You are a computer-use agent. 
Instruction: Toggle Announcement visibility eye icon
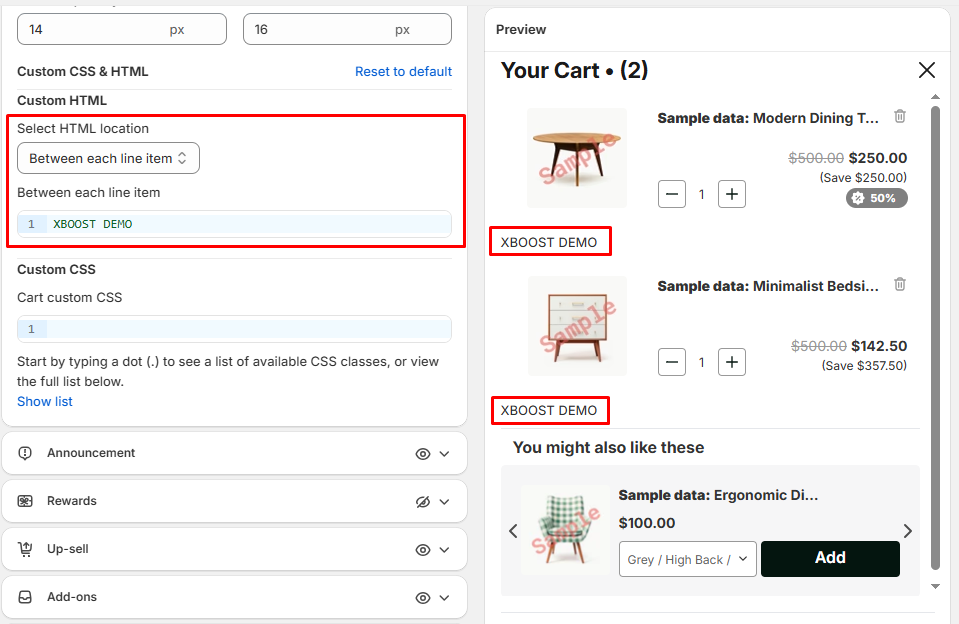[423, 454]
